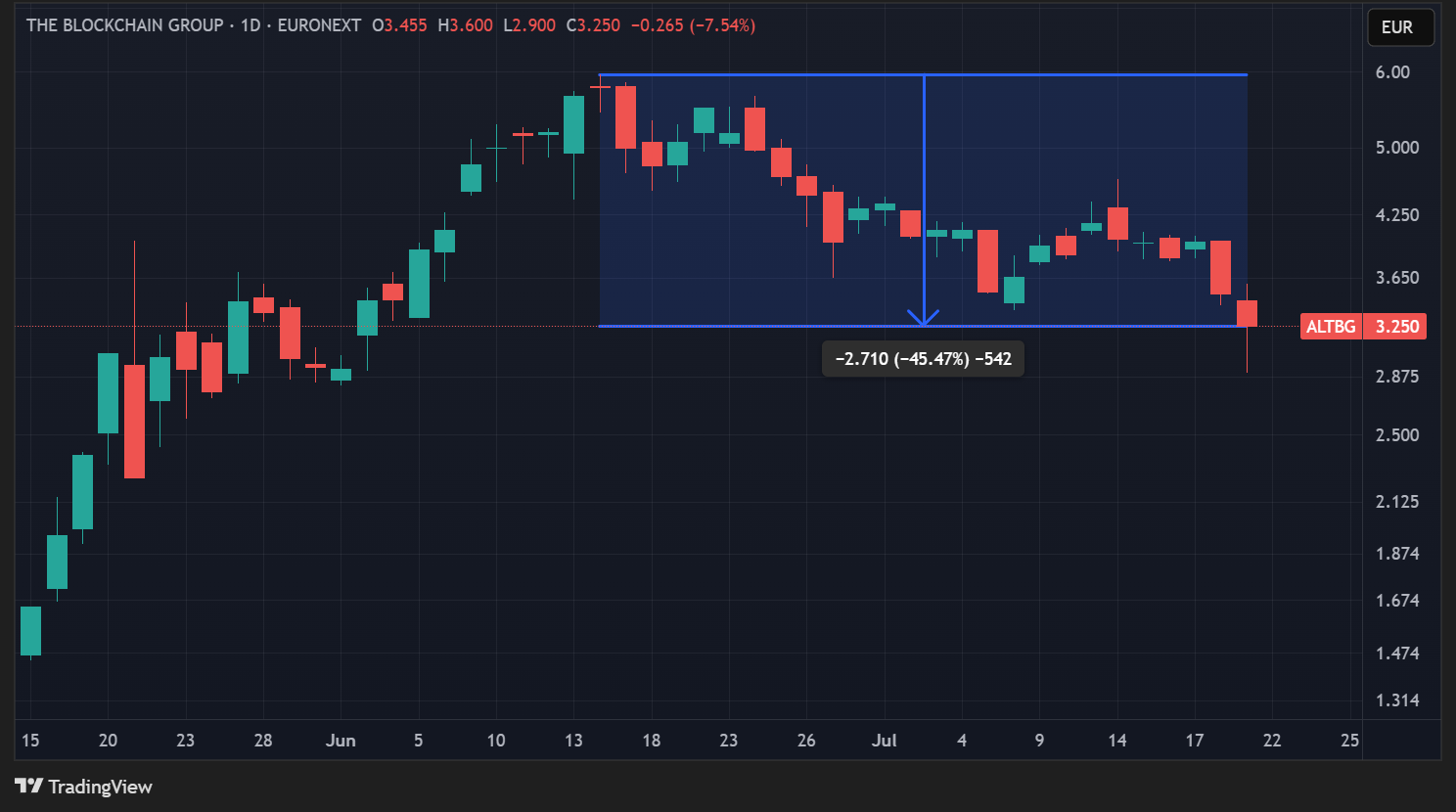Click the 2.500 price scale label
Viewport: 1456px width, 812px height.
tap(1396, 435)
